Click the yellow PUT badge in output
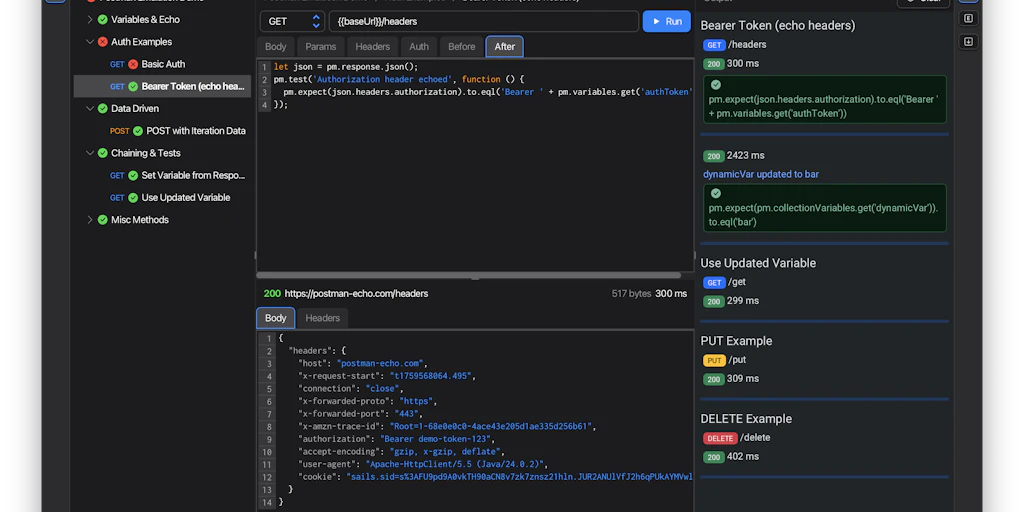1024x512 pixels. click(x=714, y=360)
